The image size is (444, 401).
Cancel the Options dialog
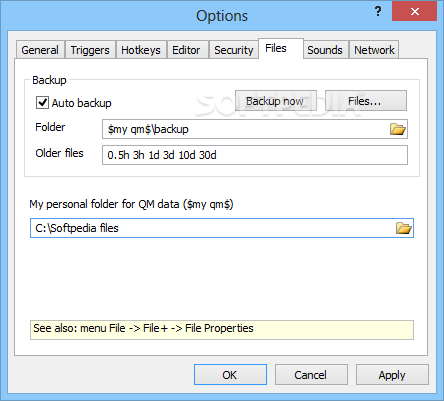(311, 375)
